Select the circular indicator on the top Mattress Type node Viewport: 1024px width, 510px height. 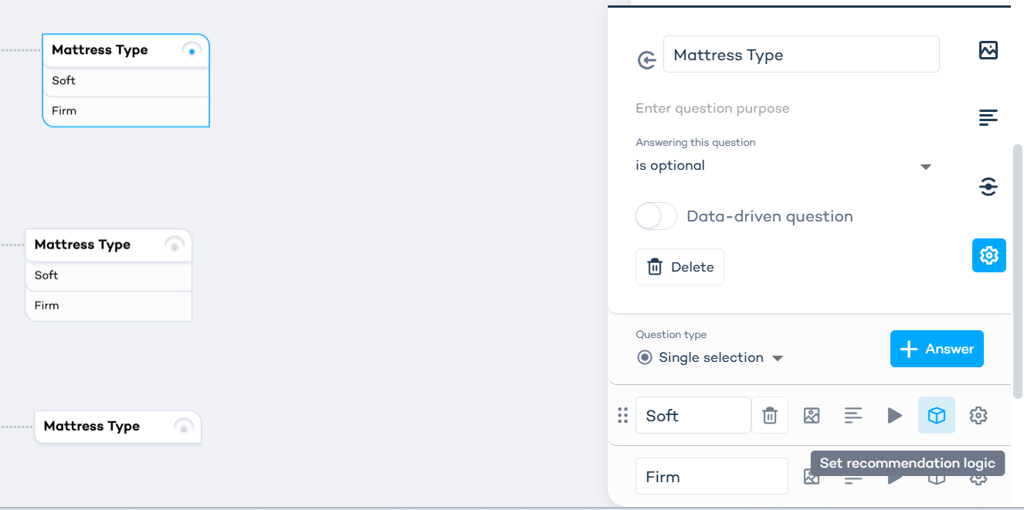(x=192, y=51)
